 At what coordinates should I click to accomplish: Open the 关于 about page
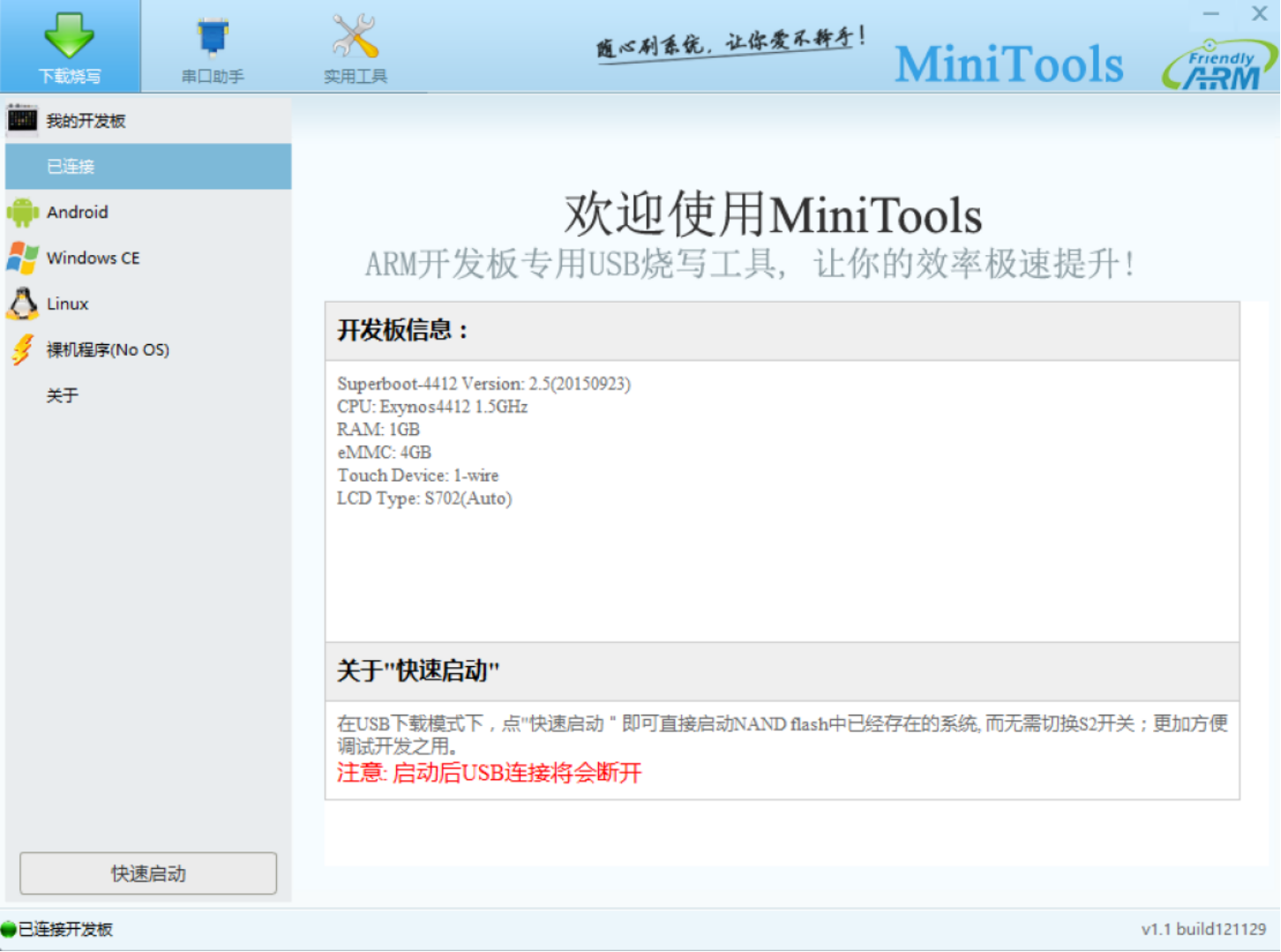(x=148, y=396)
